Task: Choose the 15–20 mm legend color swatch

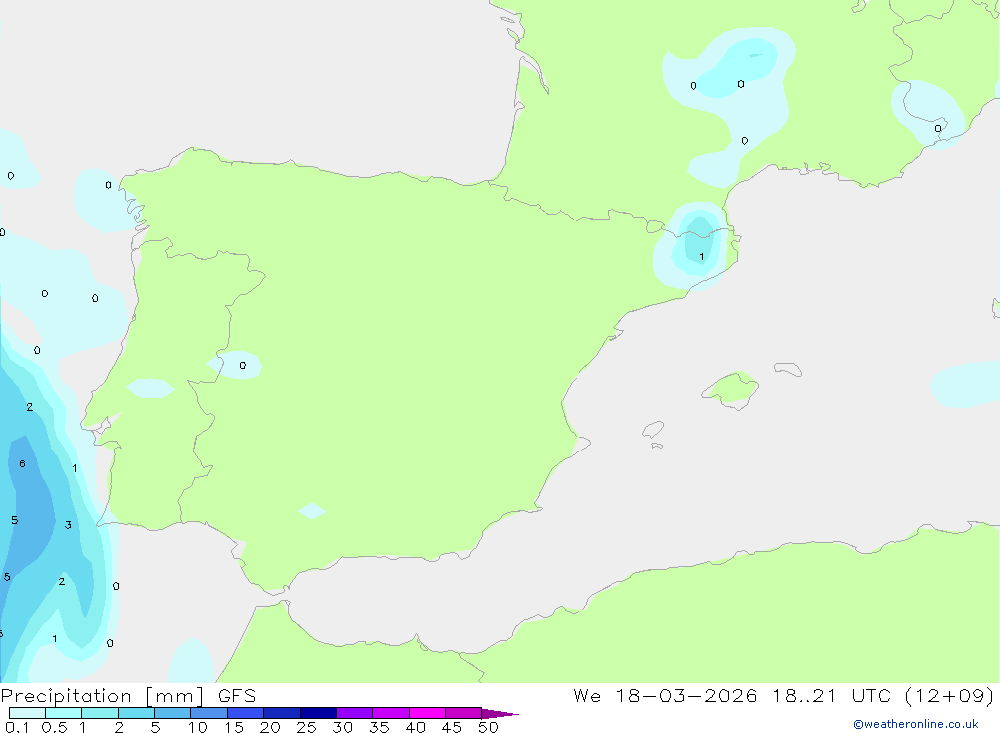Action: point(246,713)
